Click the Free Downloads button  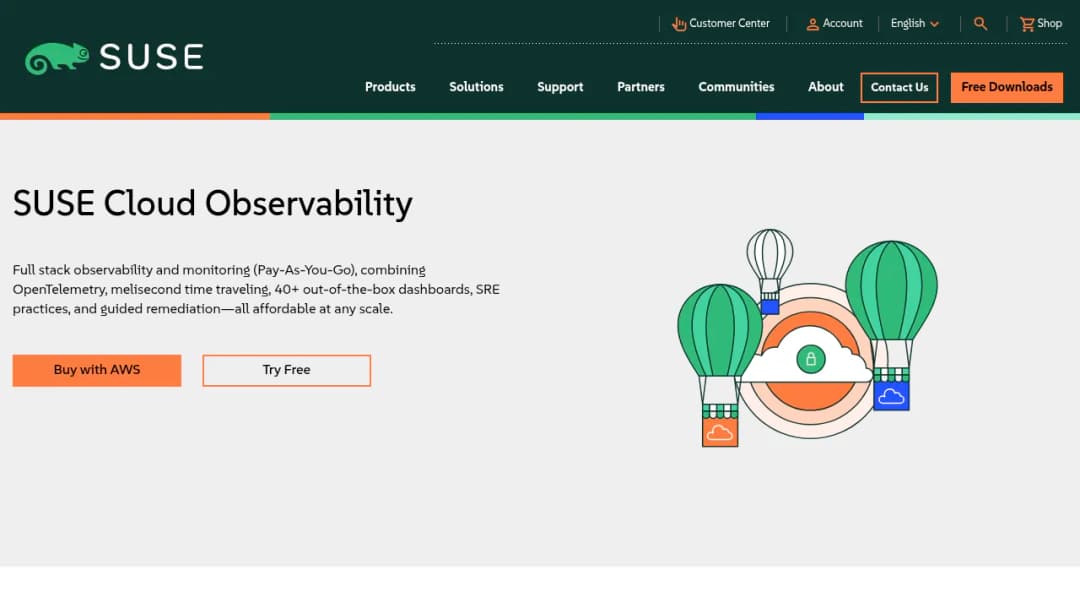[x=1006, y=87]
